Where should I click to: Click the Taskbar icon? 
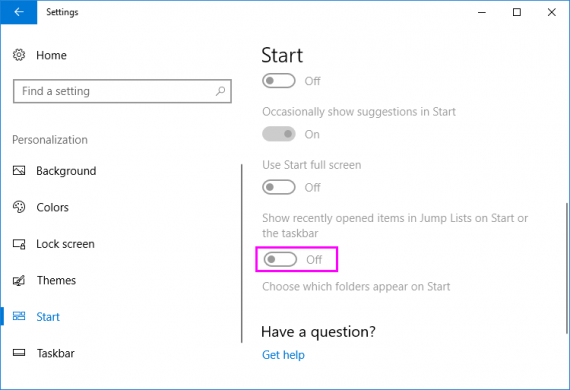point(19,353)
